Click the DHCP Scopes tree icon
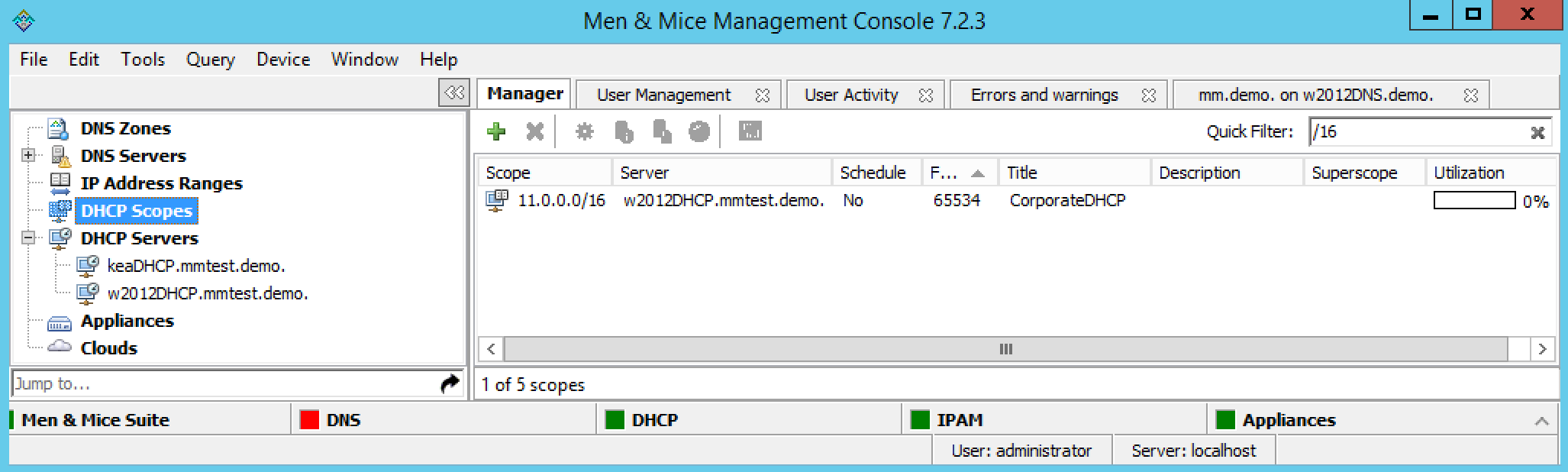This screenshot has width=1568, height=472. pyautogui.click(x=60, y=211)
